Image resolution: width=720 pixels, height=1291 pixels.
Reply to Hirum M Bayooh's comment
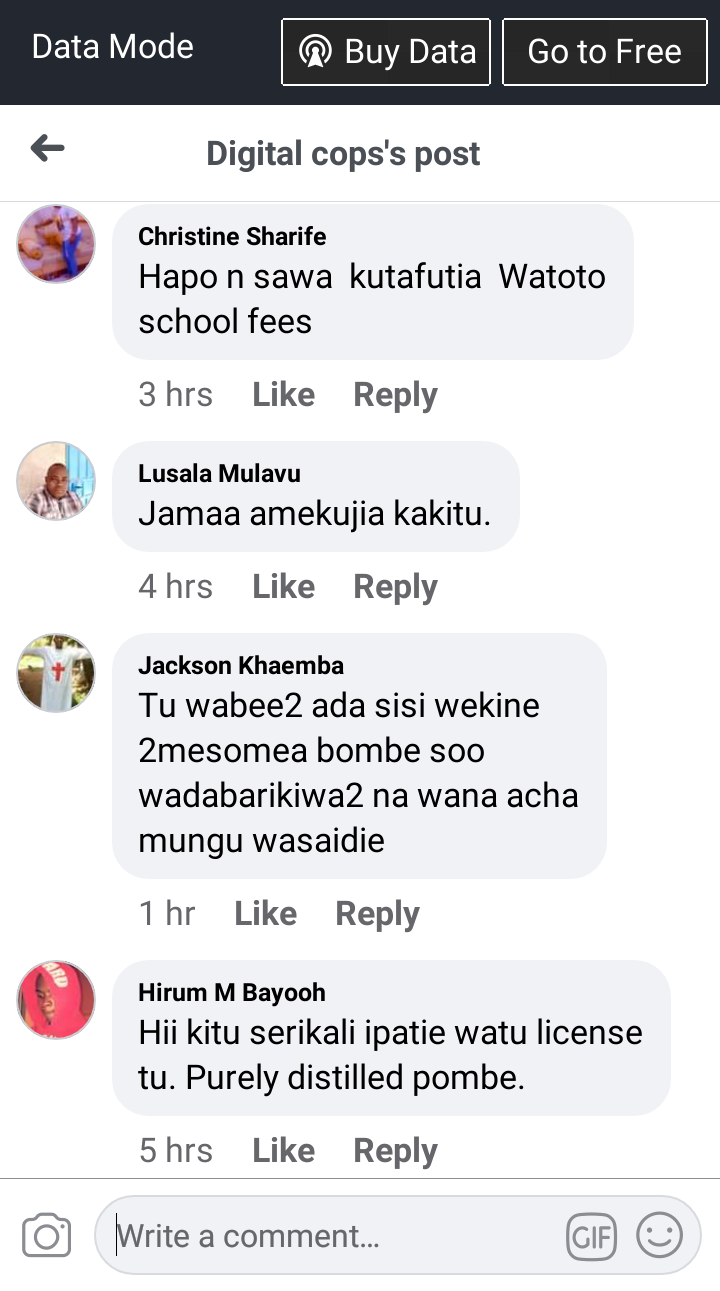point(396,1151)
